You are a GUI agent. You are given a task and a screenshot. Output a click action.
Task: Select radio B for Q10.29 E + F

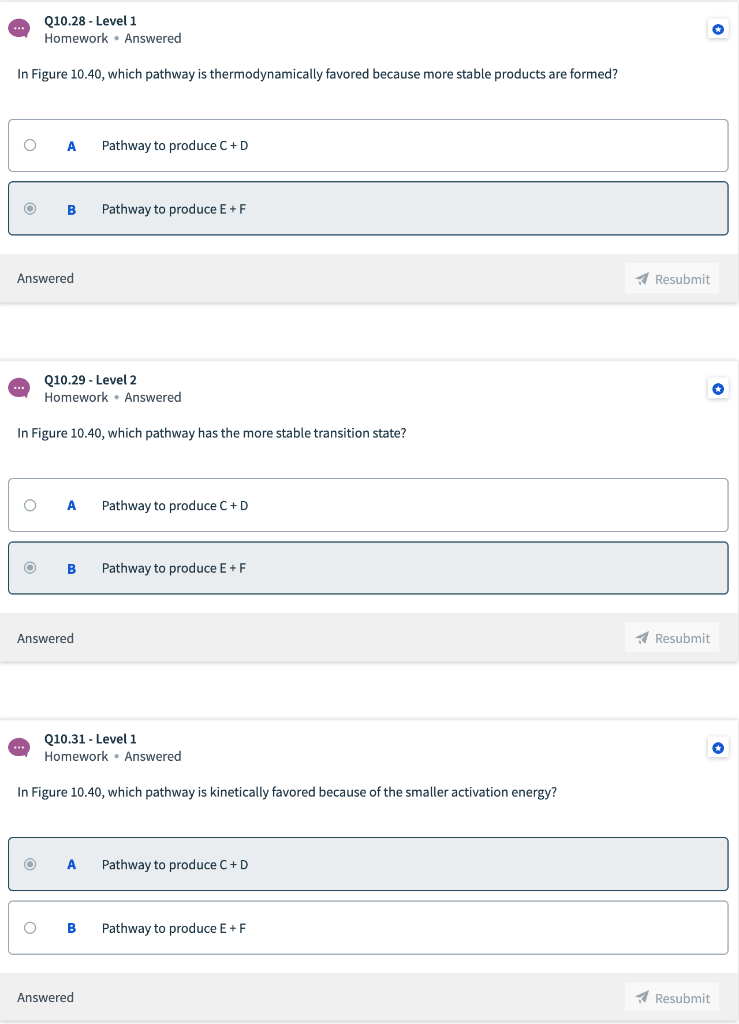pos(30,568)
